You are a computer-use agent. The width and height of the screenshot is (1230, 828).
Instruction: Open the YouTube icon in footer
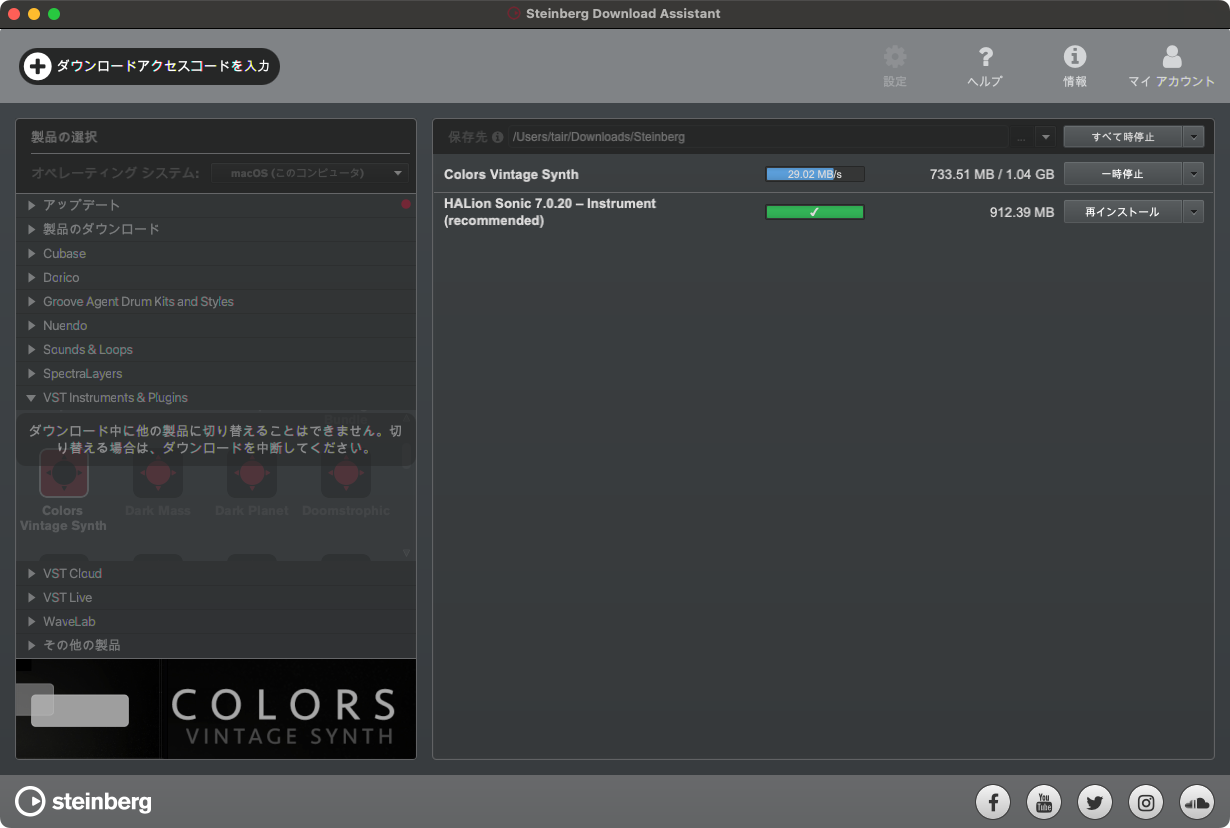click(x=1044, y=801)
